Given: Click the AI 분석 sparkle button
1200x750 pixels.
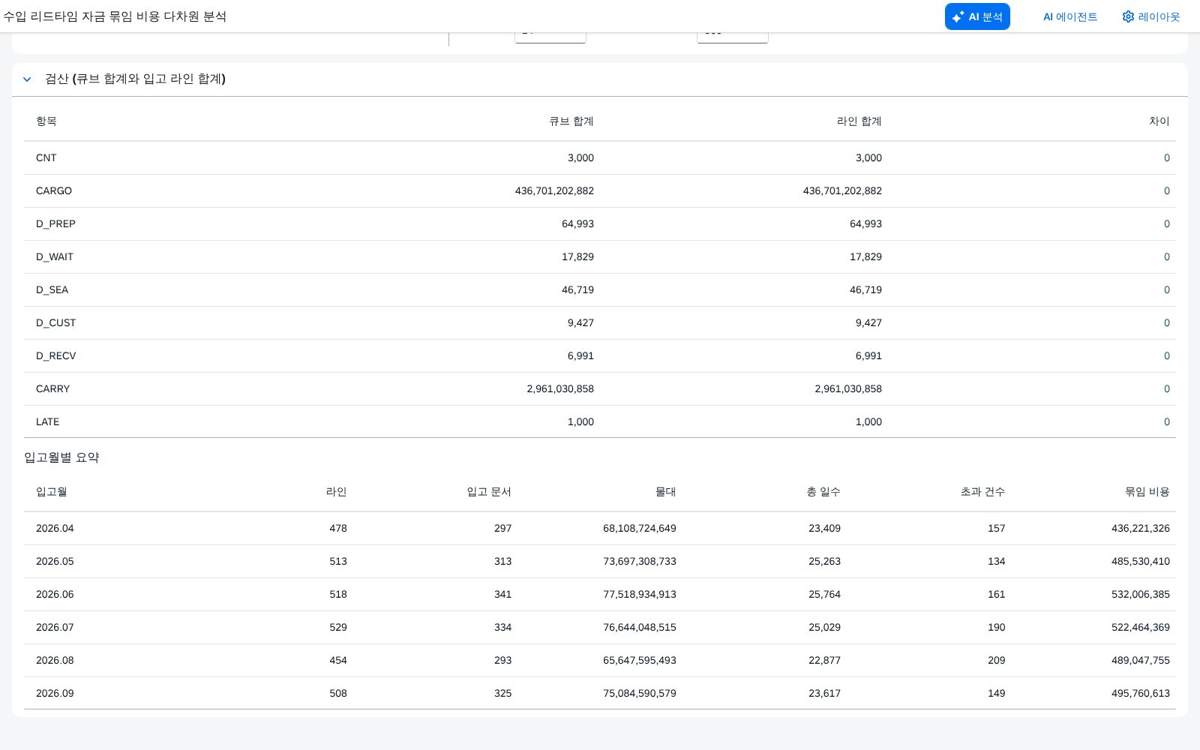Looking at the screenshot, I should coord(977,16).
